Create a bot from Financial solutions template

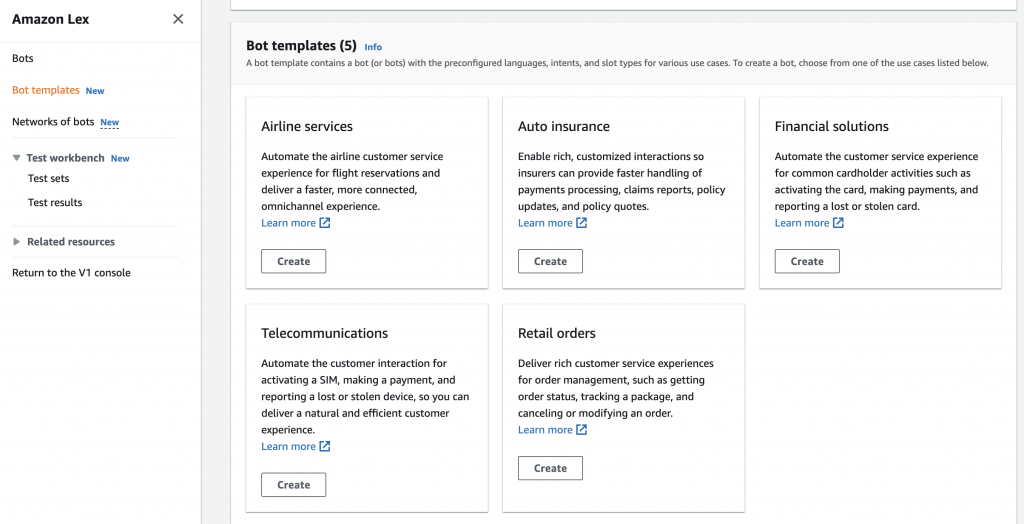tap(807, 261)
